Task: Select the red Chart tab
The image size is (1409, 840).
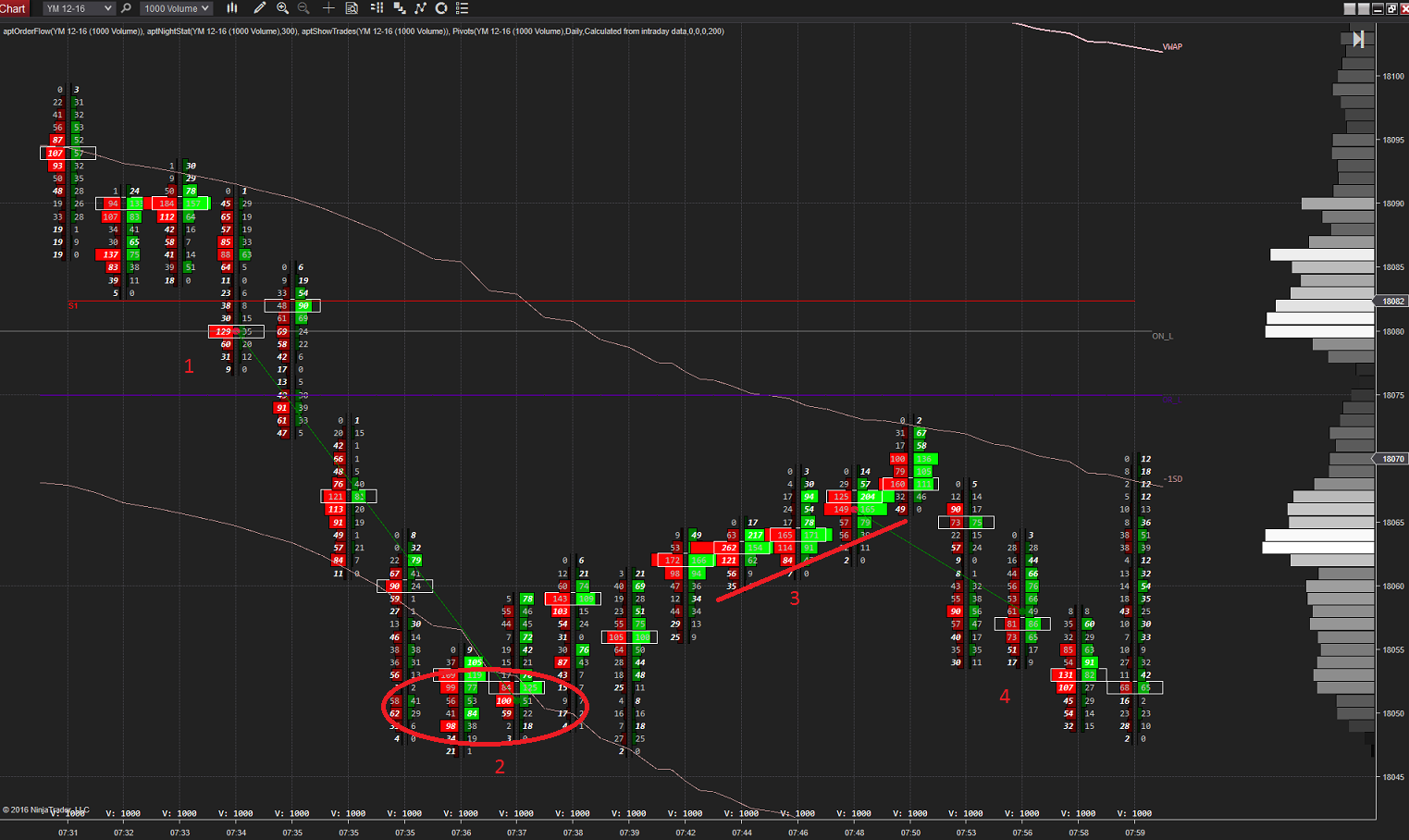Action: point(14,8)
